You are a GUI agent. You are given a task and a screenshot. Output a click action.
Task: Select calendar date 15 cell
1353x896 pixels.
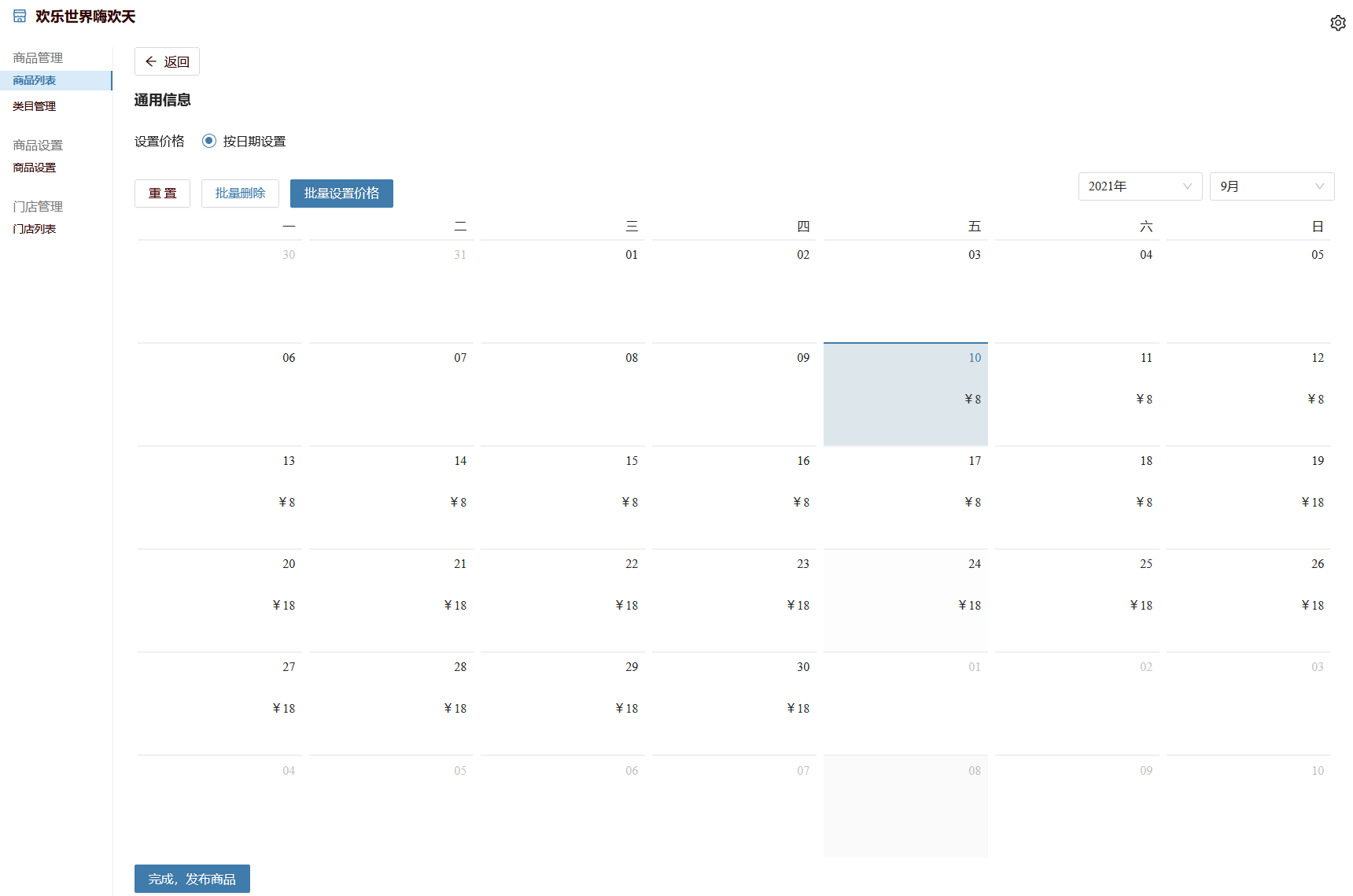point(562,497)
